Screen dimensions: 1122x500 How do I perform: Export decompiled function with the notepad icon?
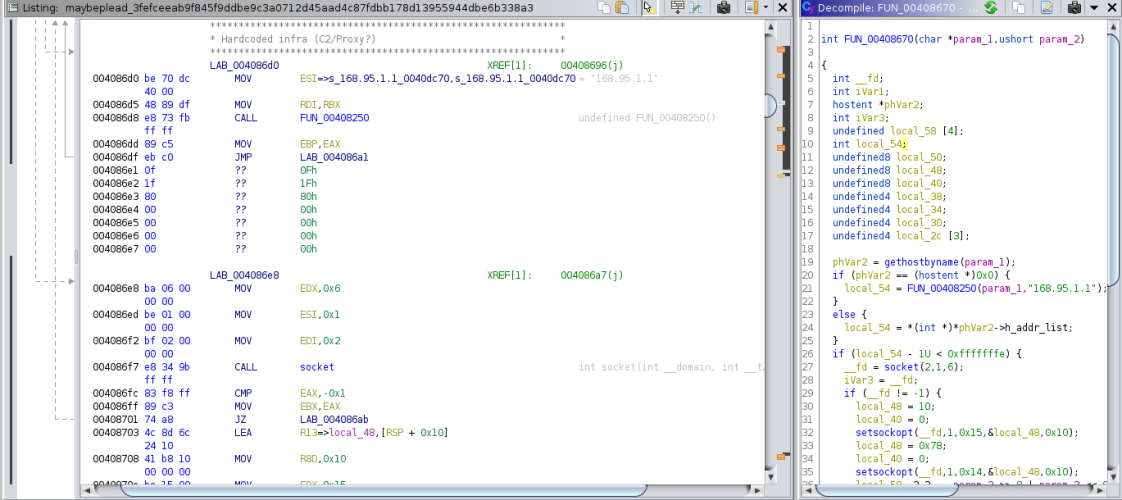(1046, 8)
